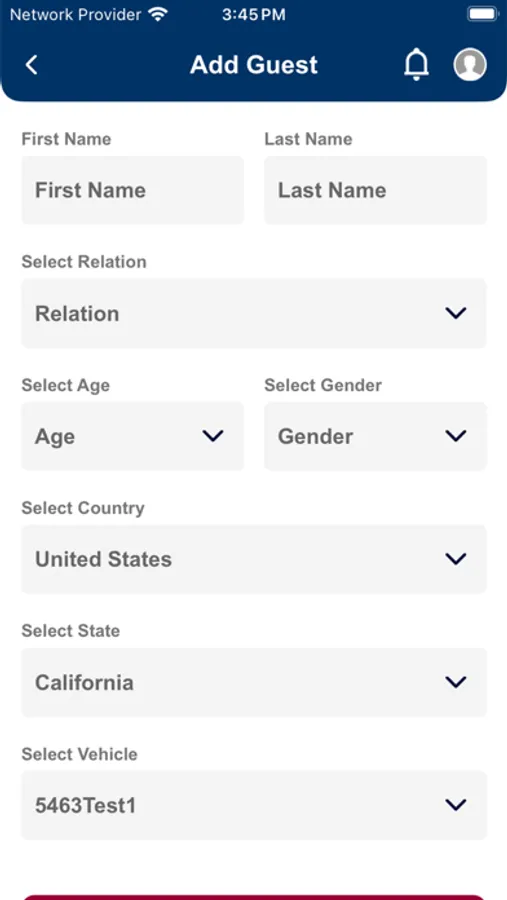Screen dimensions: 507x900
Task: Open the profile avatar icon
Action: pyautogui.click(x=470, y=64)
